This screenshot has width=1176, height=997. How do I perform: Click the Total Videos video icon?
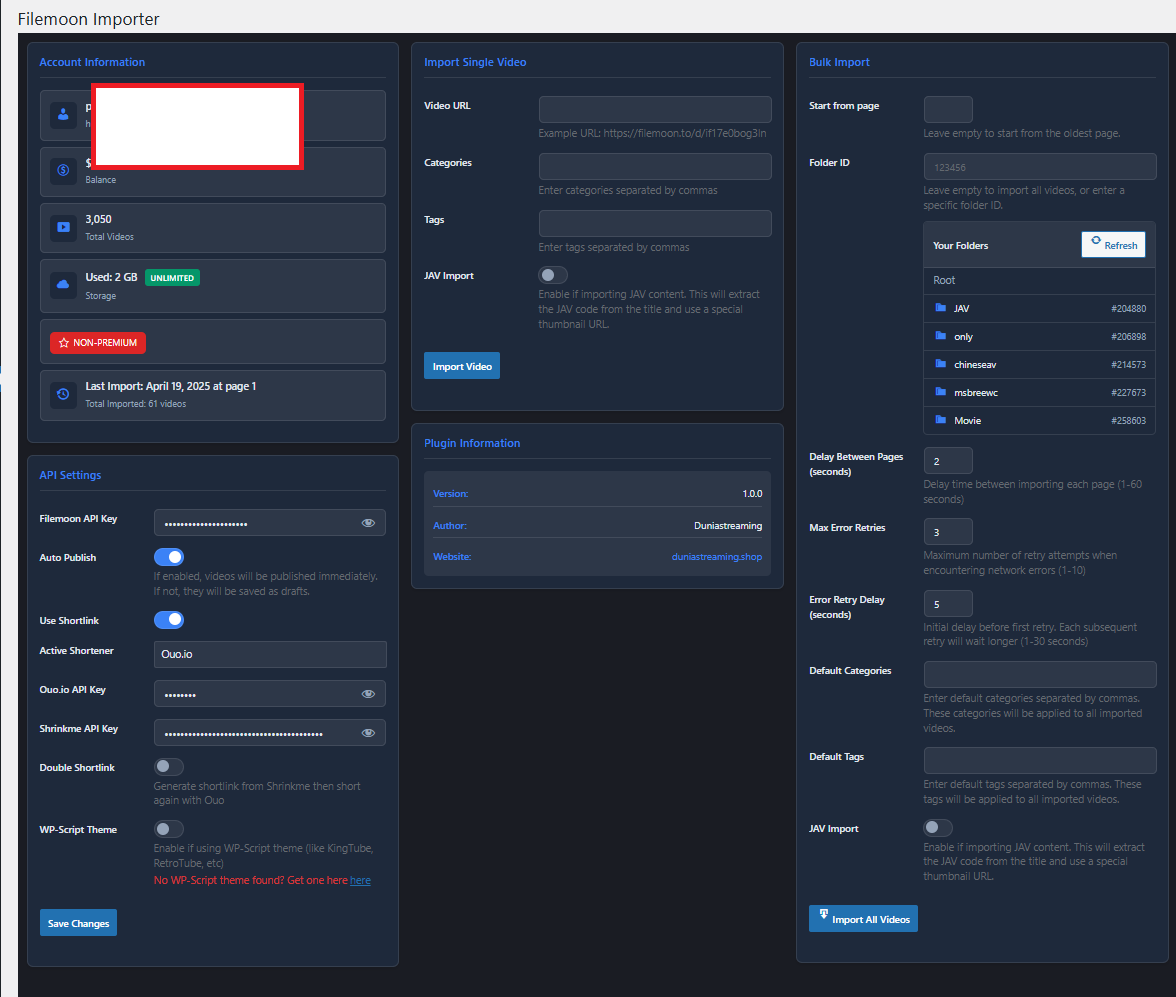(63, 227)
